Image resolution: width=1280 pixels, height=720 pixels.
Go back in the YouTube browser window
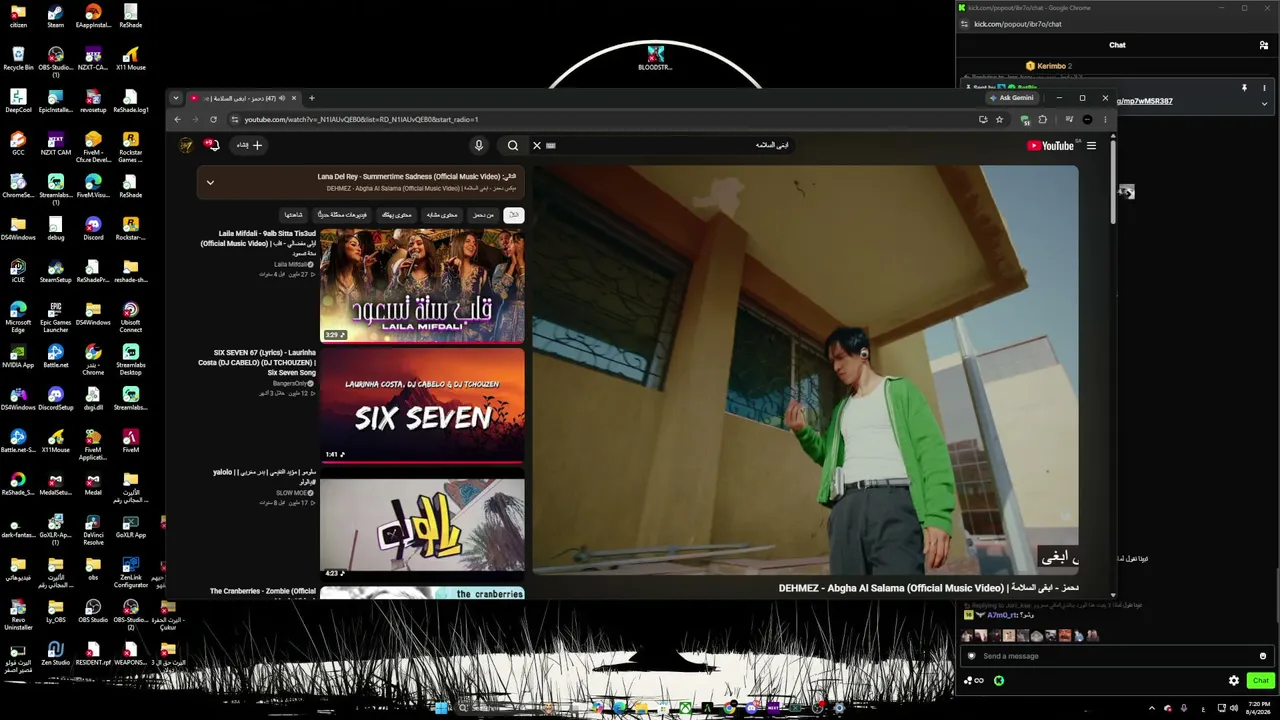(x=178, y=119)
